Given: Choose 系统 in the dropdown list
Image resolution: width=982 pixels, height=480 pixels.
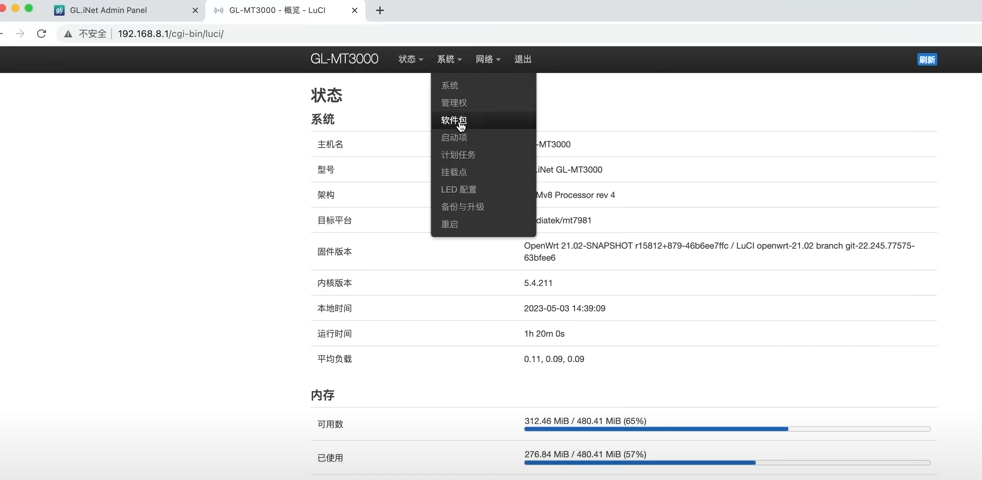Looking at the screenshot, I should tap(483, 86).
